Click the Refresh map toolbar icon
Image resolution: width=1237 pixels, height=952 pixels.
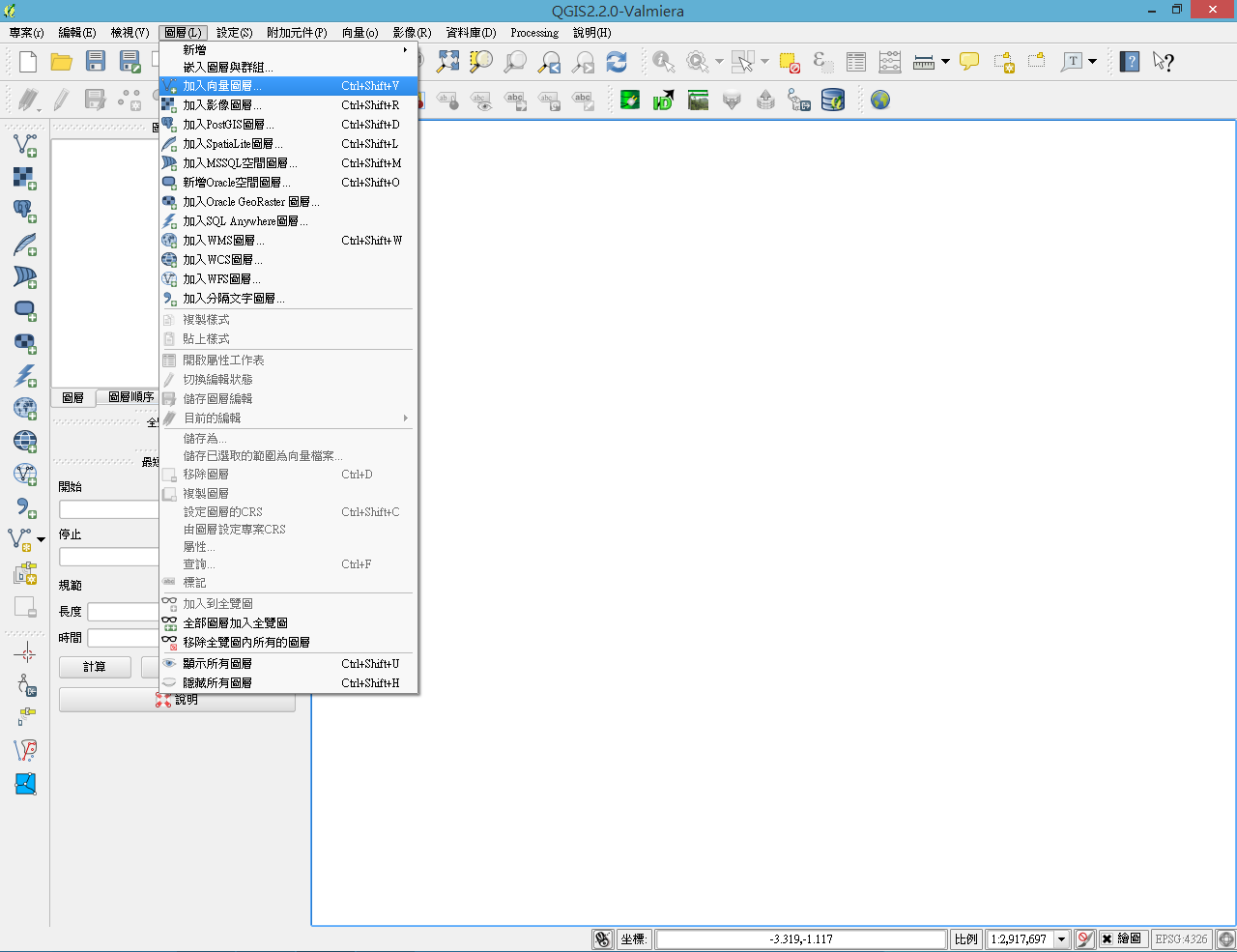[617, 62]
